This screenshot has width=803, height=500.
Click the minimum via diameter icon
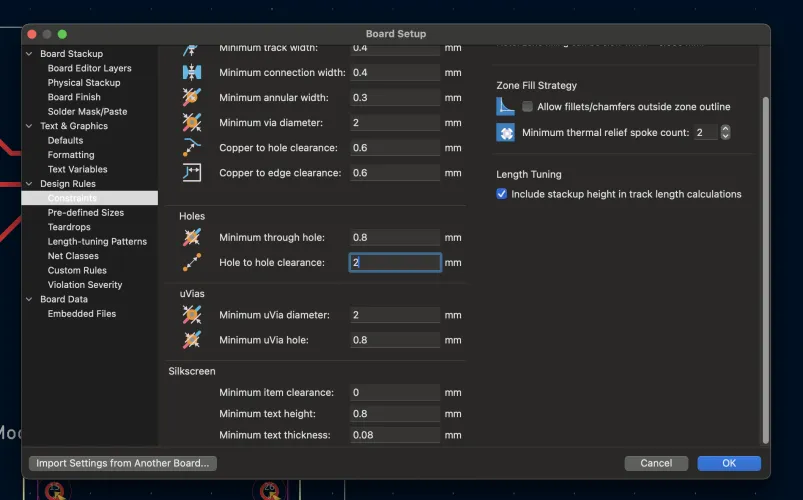point(192,122)
